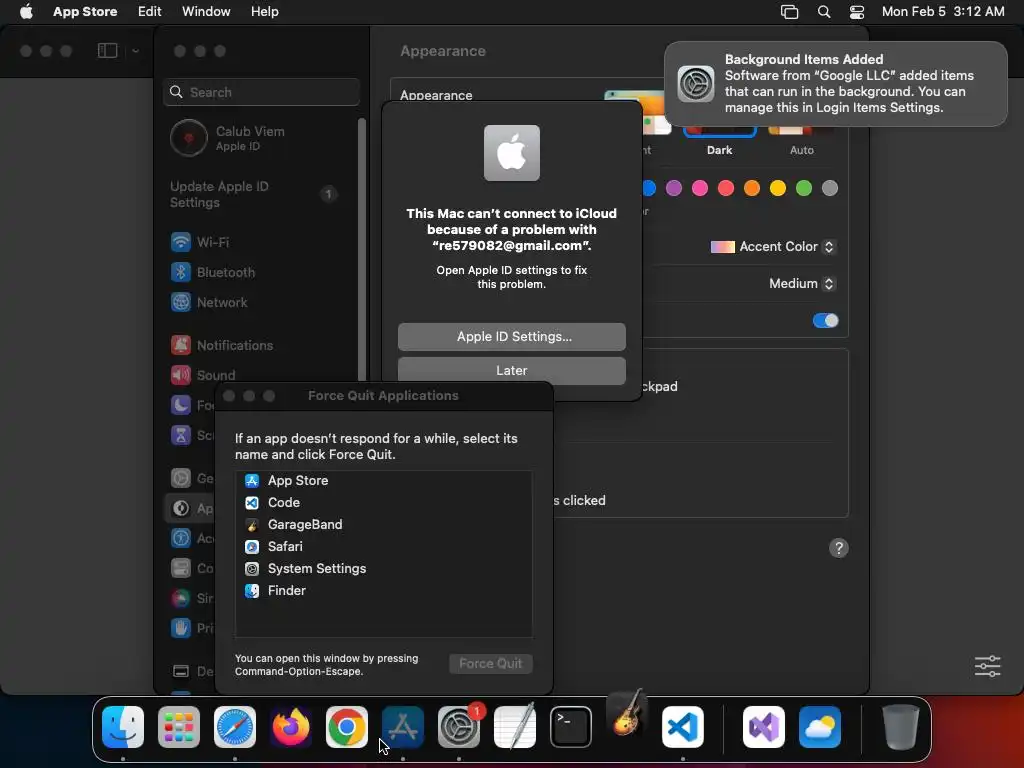Pick the red accent color
This screenshot has width=1024, height=768.
[726, 188]
